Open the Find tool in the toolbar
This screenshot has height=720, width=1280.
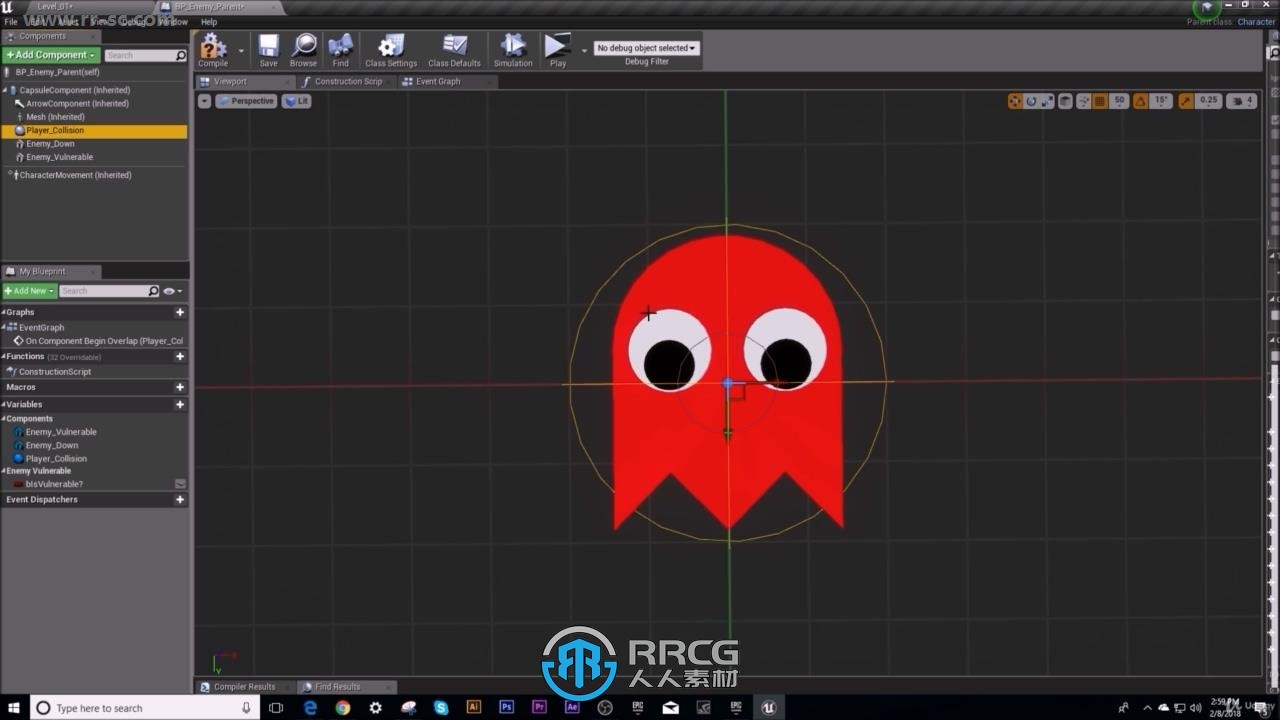click(340, 50)
